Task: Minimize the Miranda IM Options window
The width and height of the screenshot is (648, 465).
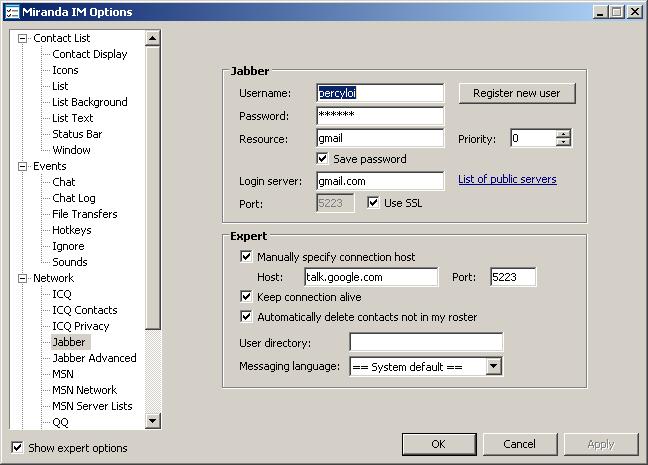Action: coord(600,12)
